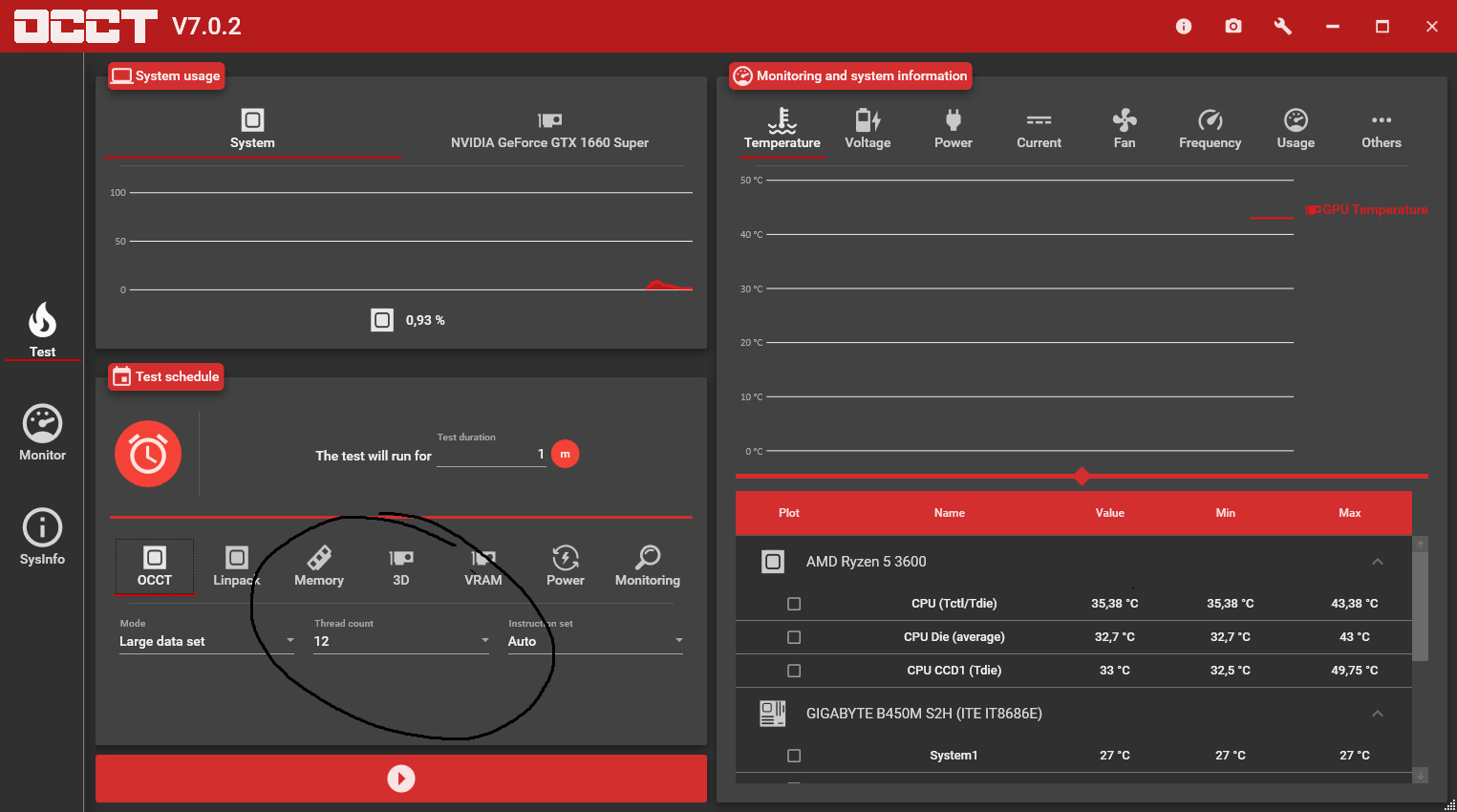Open the Mode dropdown (Large data set)

coord(207,641)
